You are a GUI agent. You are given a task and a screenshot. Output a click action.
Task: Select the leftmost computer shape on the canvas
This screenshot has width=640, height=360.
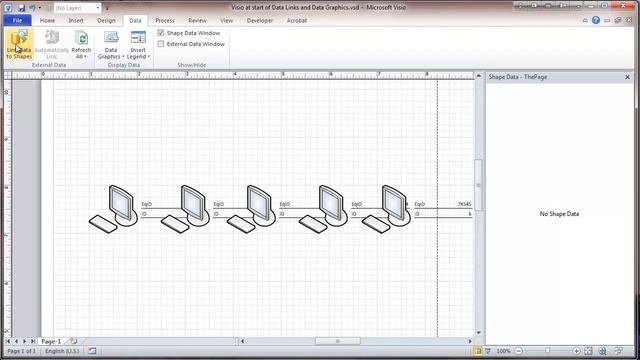click(113, 209)
